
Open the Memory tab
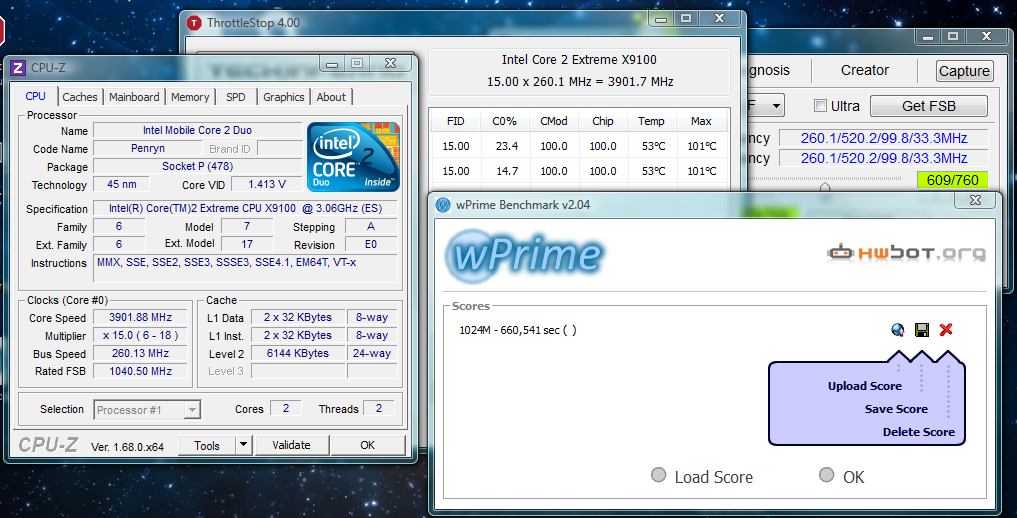190,97
